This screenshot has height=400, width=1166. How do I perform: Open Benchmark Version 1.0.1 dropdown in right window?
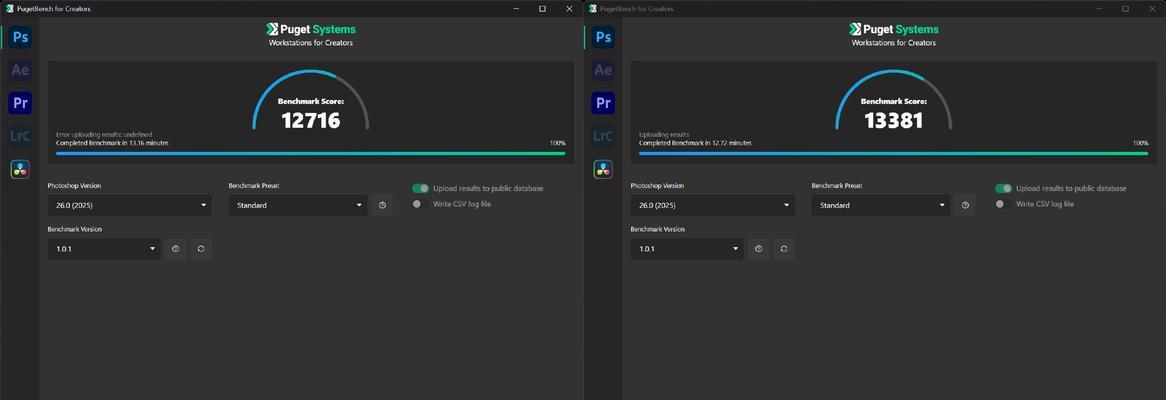(x=687, y=249)
